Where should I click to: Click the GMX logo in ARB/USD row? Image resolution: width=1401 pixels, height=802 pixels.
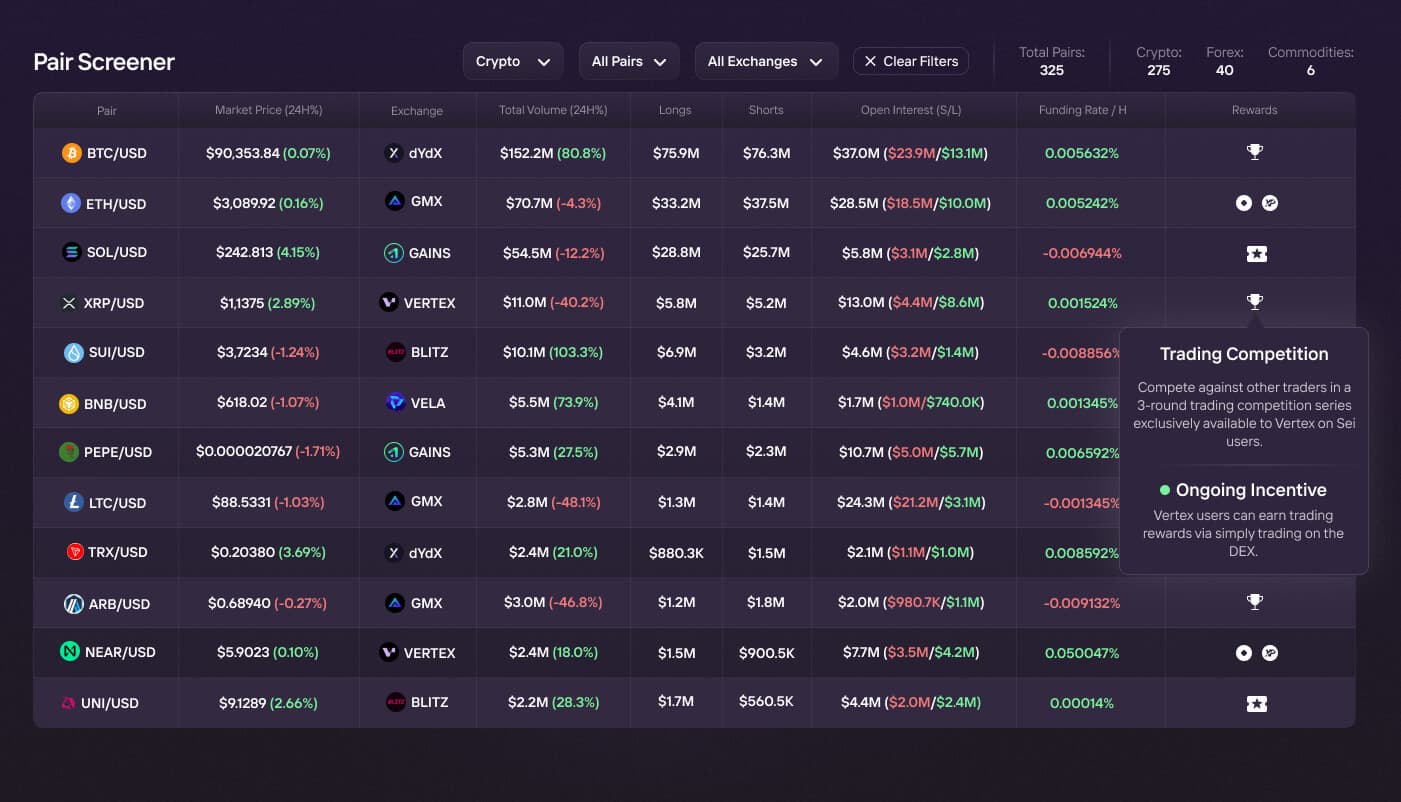395,603
